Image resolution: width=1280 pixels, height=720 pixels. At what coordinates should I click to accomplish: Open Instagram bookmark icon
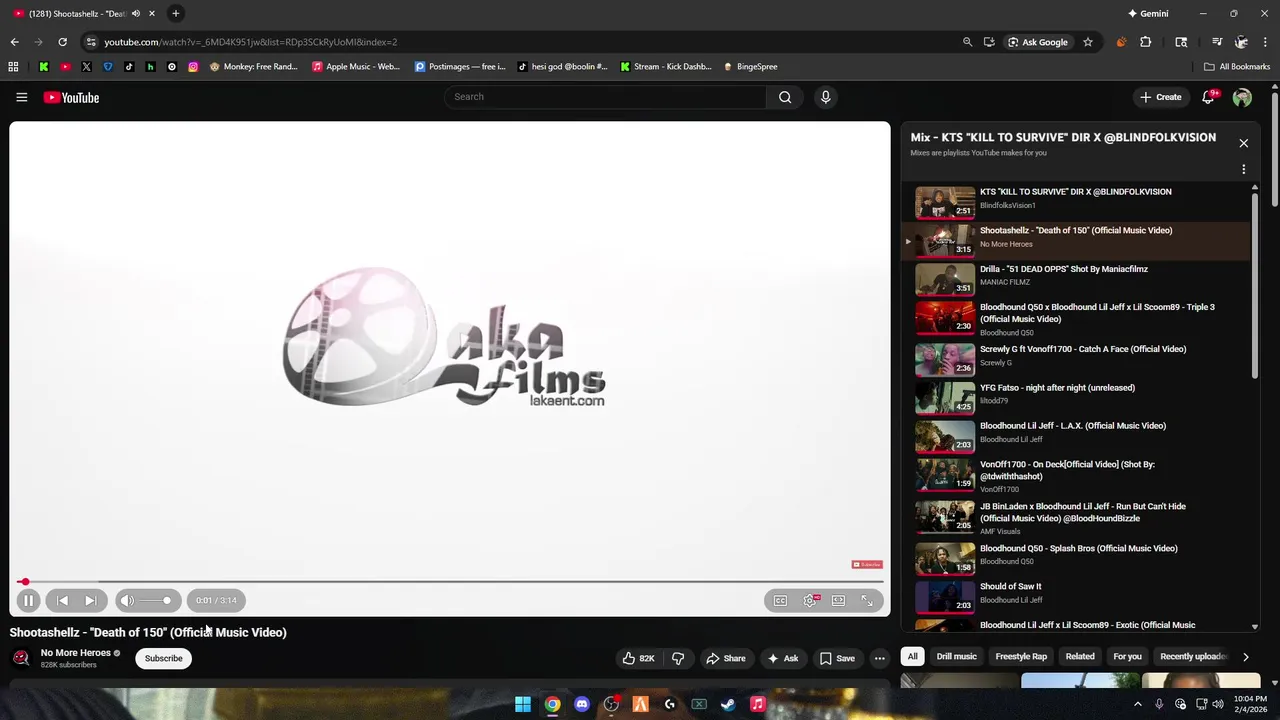click(x=193, y=66)
